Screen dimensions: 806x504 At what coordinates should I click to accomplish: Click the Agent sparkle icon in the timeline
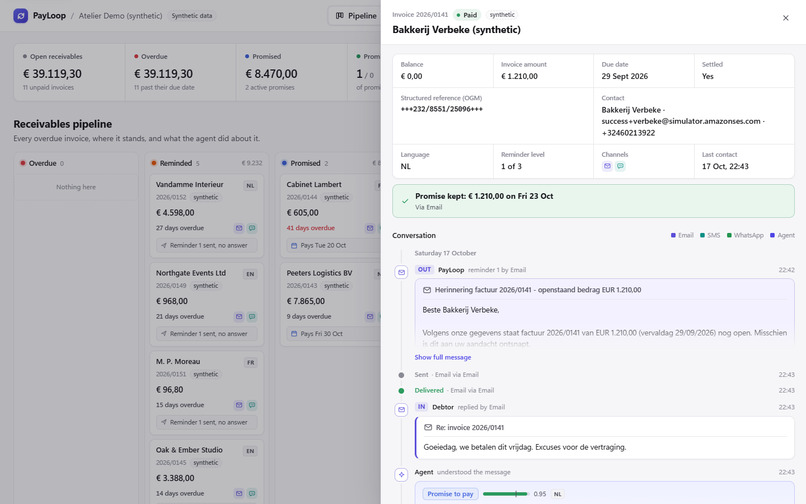pyautogui.click(x=401, y=474)
